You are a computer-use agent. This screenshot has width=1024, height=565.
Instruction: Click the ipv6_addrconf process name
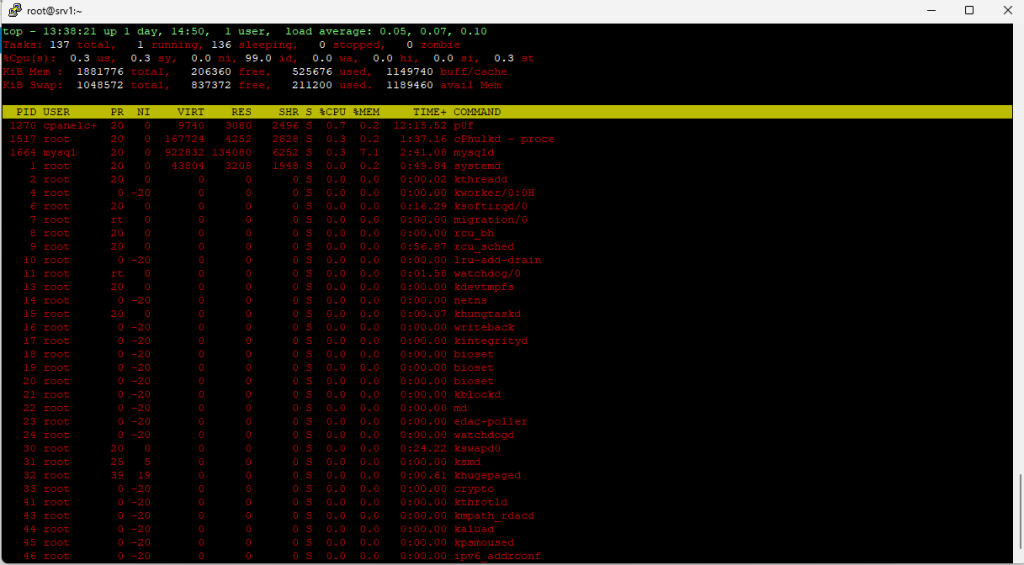click(x=498, y=557)
